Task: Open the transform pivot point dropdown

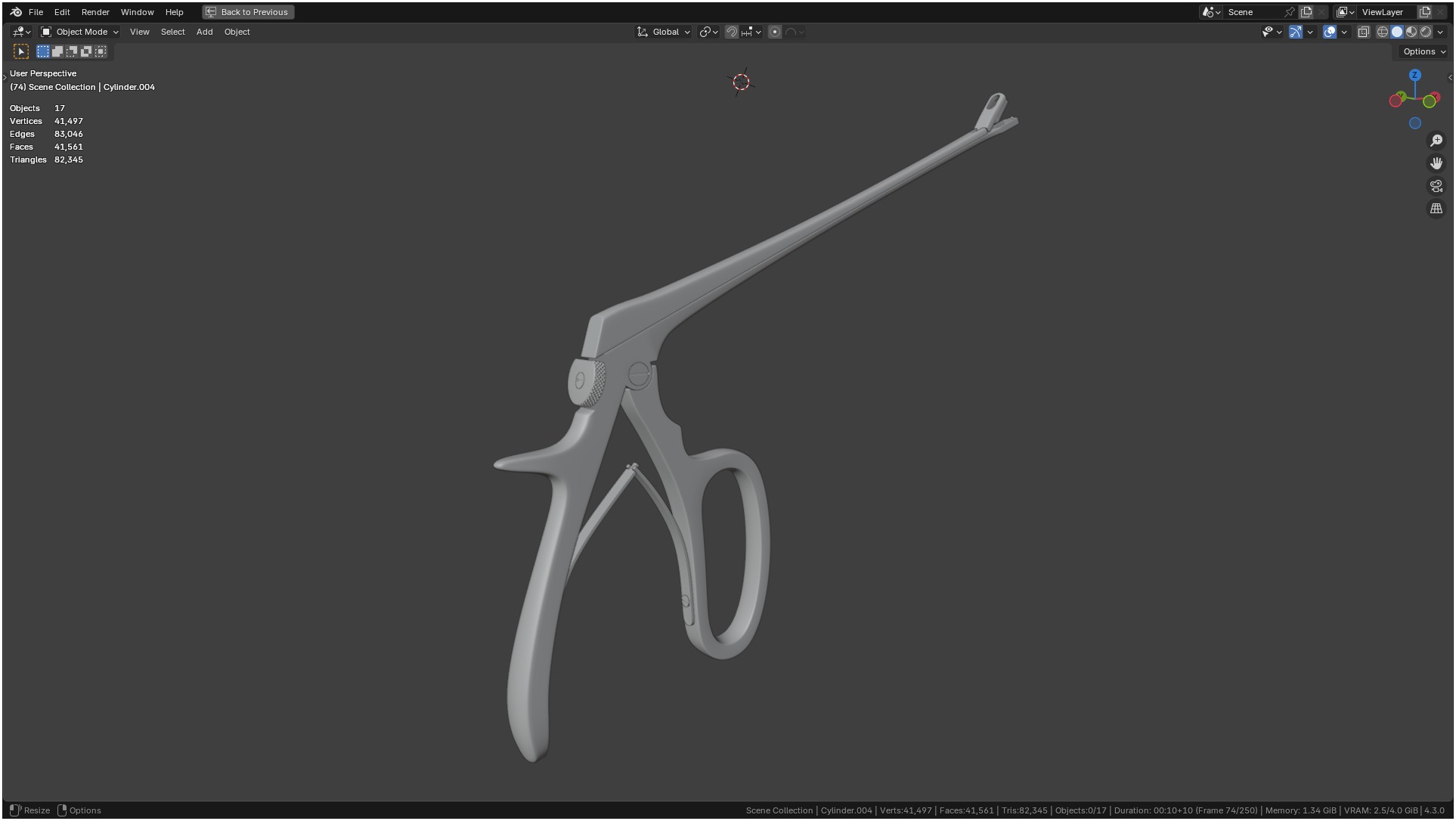Action: pos(708,32)
